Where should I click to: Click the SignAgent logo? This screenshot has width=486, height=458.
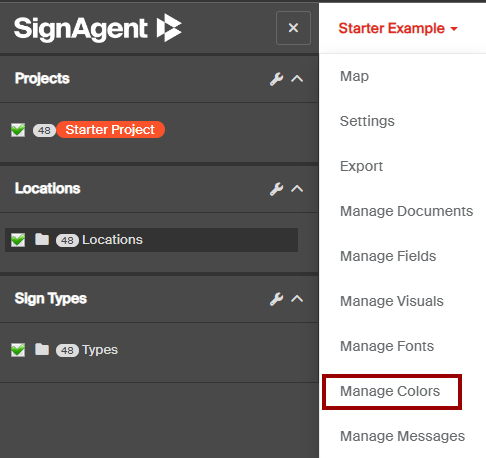click(x=98, y=28)
